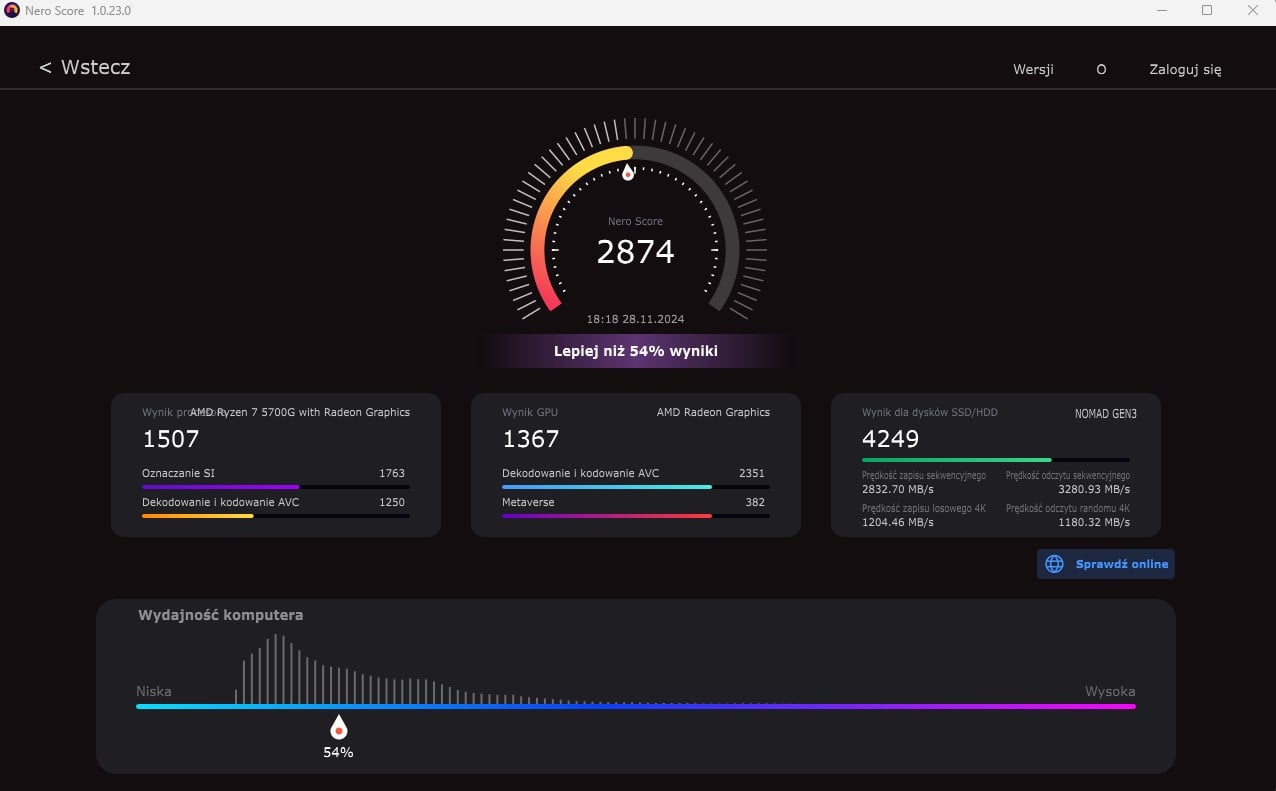
Task: Click the 54% label under the marker
Action: (338, 752)
